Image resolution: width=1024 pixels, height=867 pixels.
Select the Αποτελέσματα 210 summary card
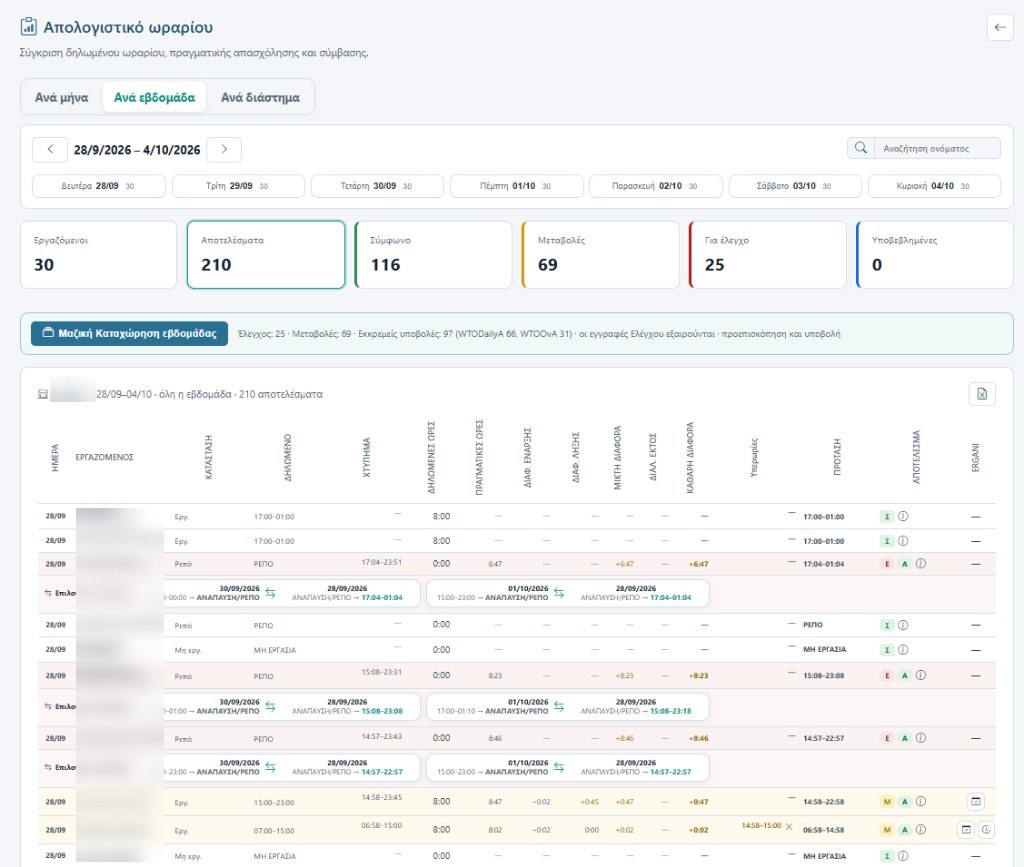pos(266,255)
